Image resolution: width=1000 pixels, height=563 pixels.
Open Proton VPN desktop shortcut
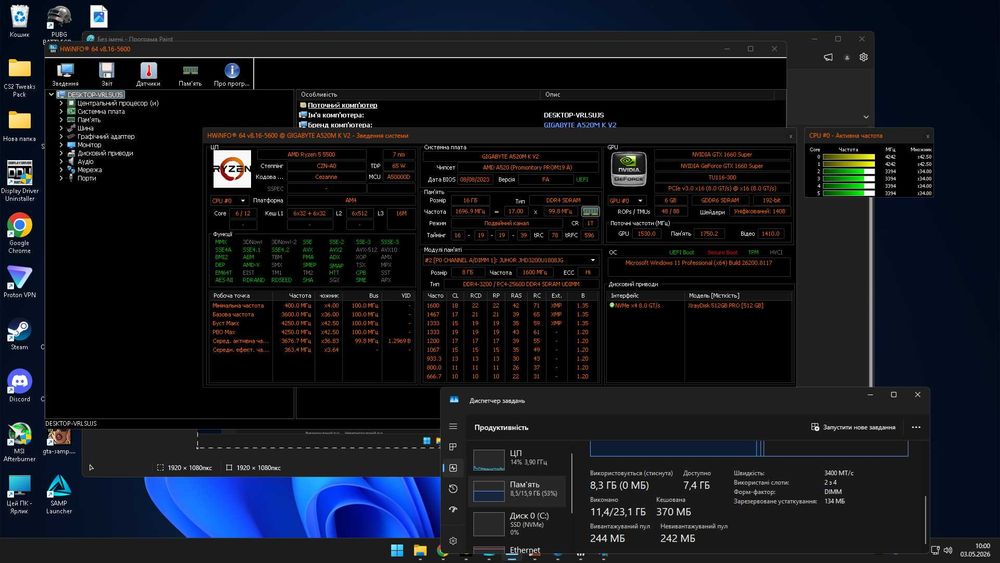pyautogui.click(x=19, y=282)
